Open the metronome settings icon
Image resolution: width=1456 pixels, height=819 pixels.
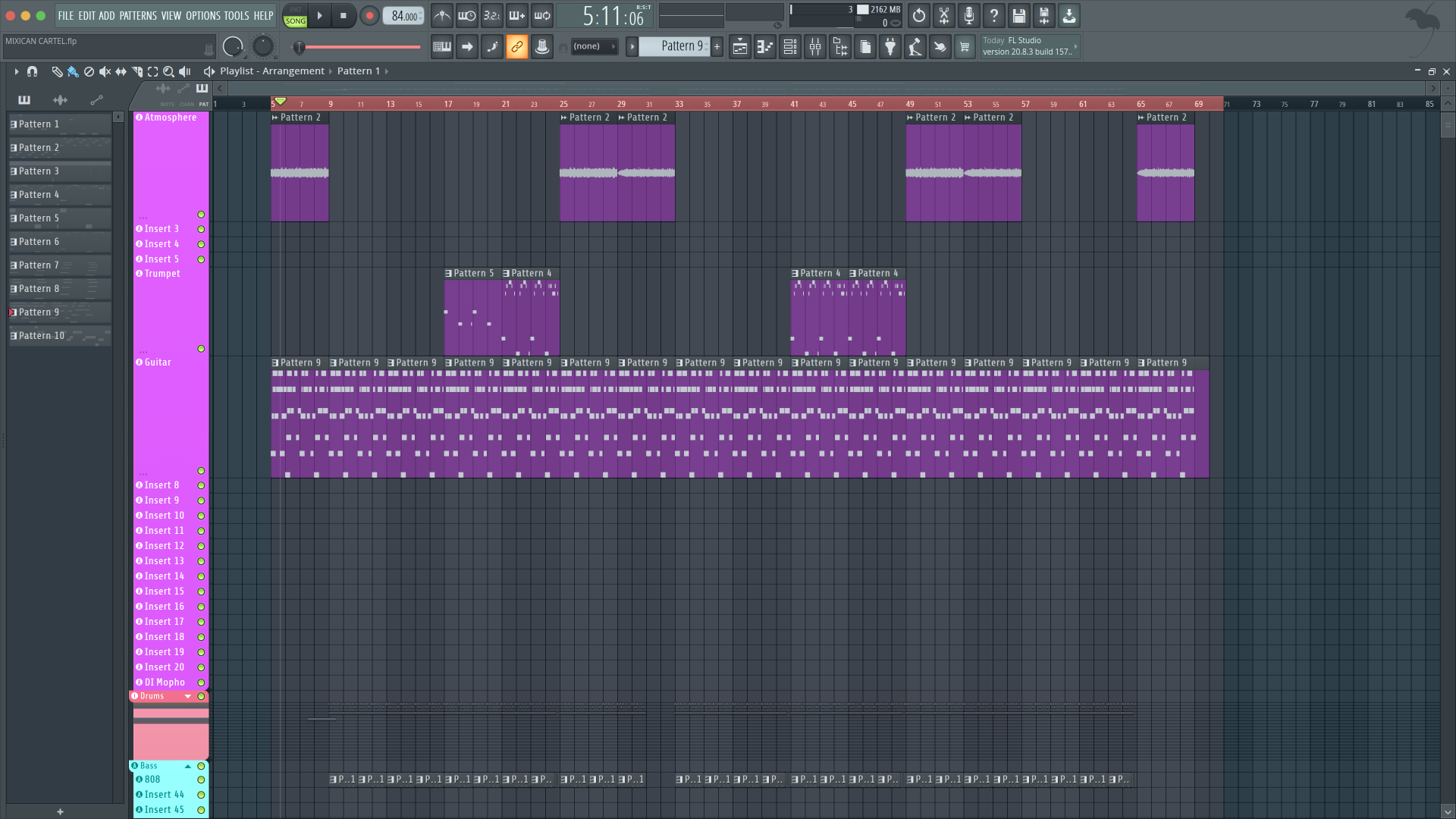[x=442, y=15]
